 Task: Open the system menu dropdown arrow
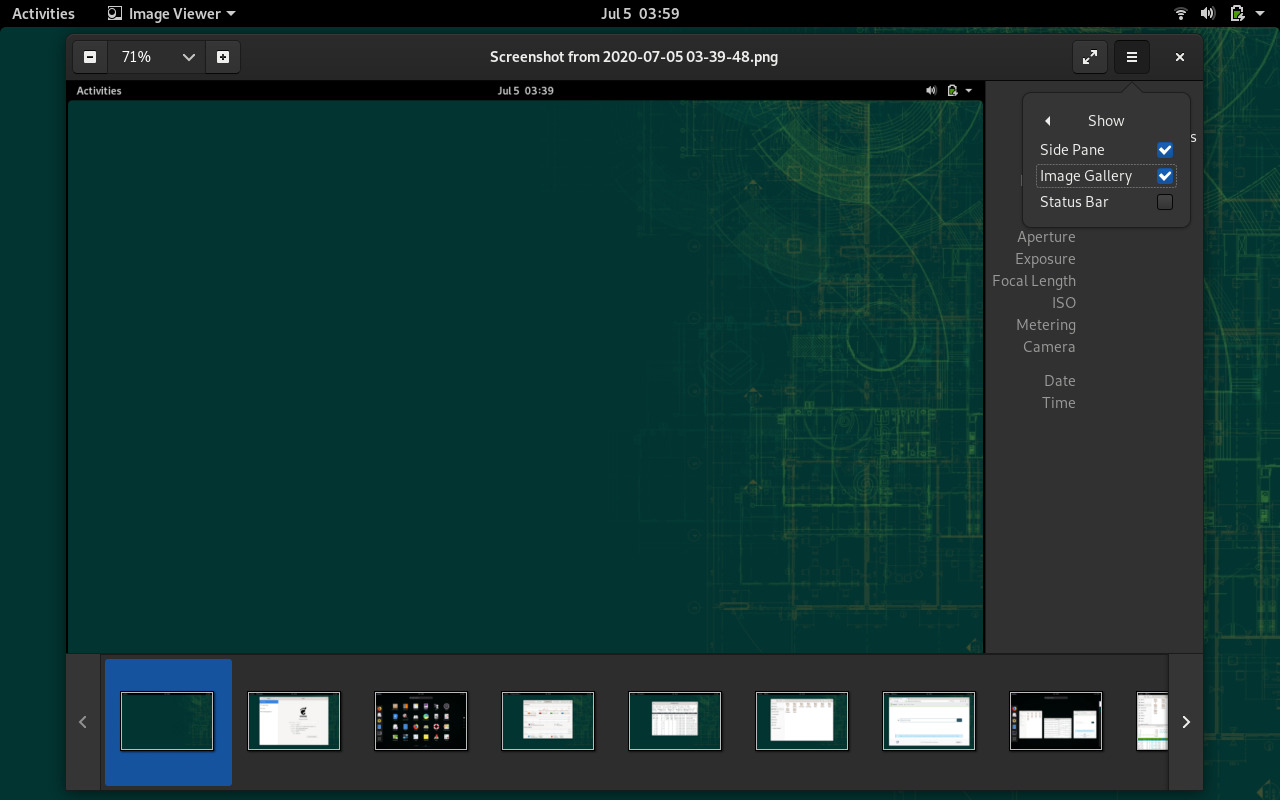(x=1260, y=14)
